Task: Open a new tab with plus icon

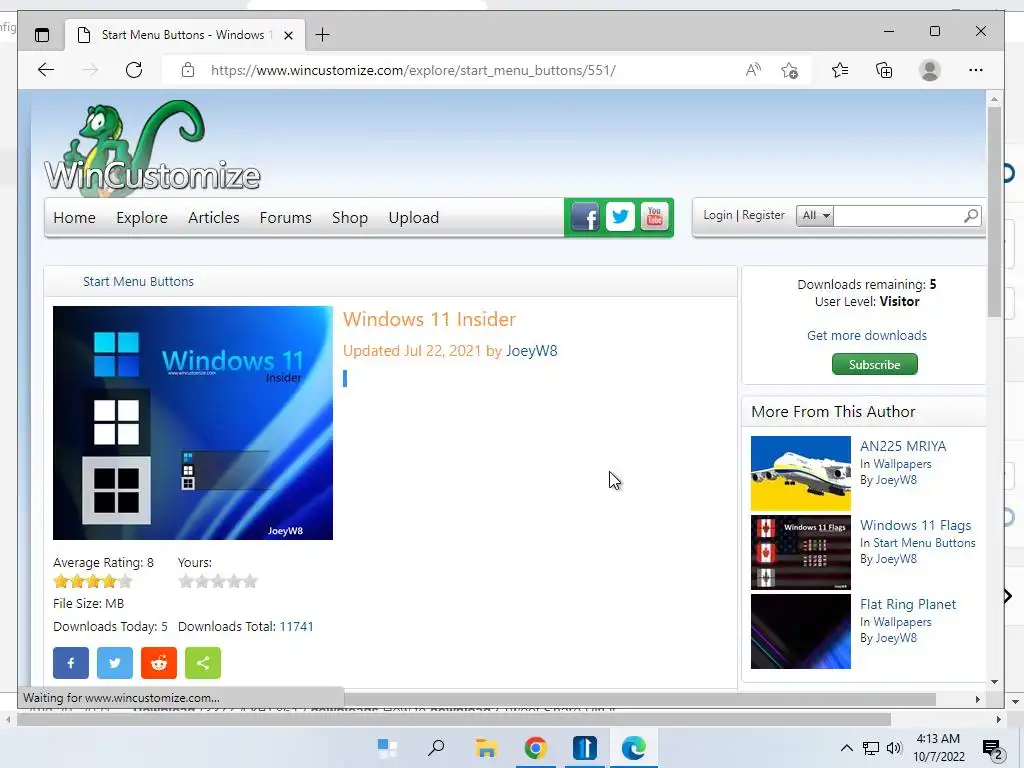Action: (x=323, y=35)
